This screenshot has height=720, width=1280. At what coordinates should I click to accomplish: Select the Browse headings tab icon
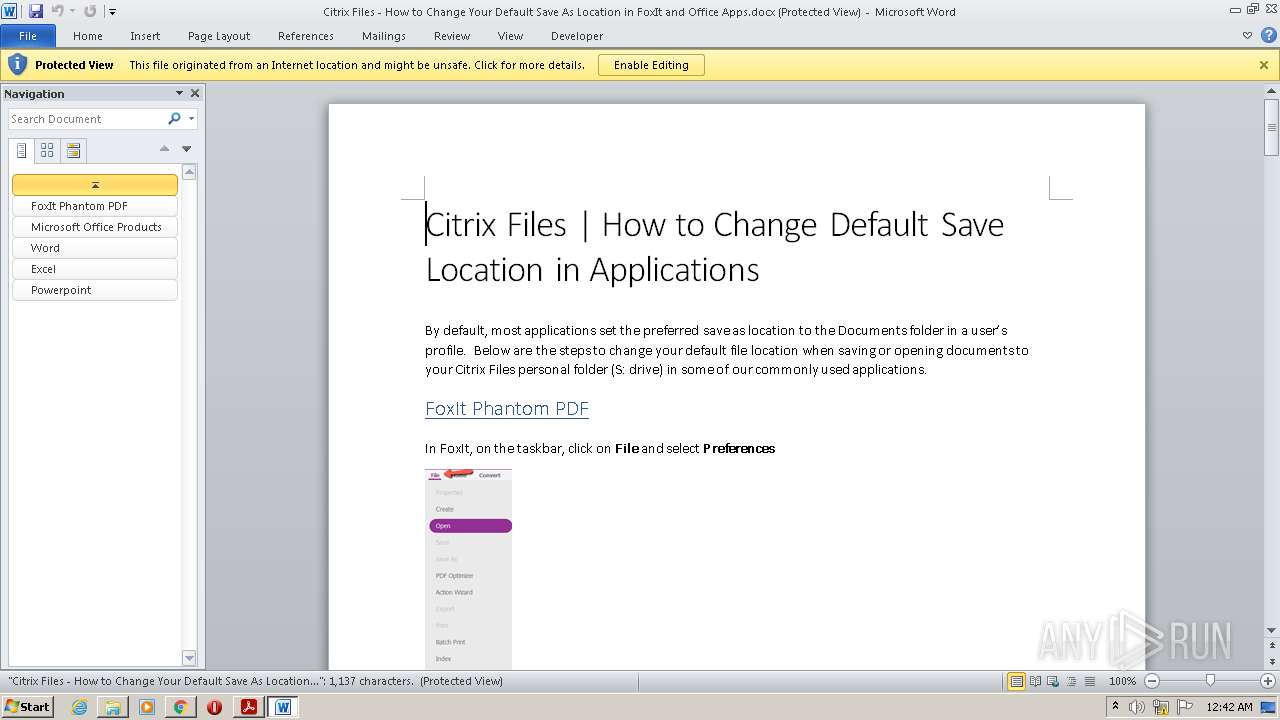tap(21, 151)
